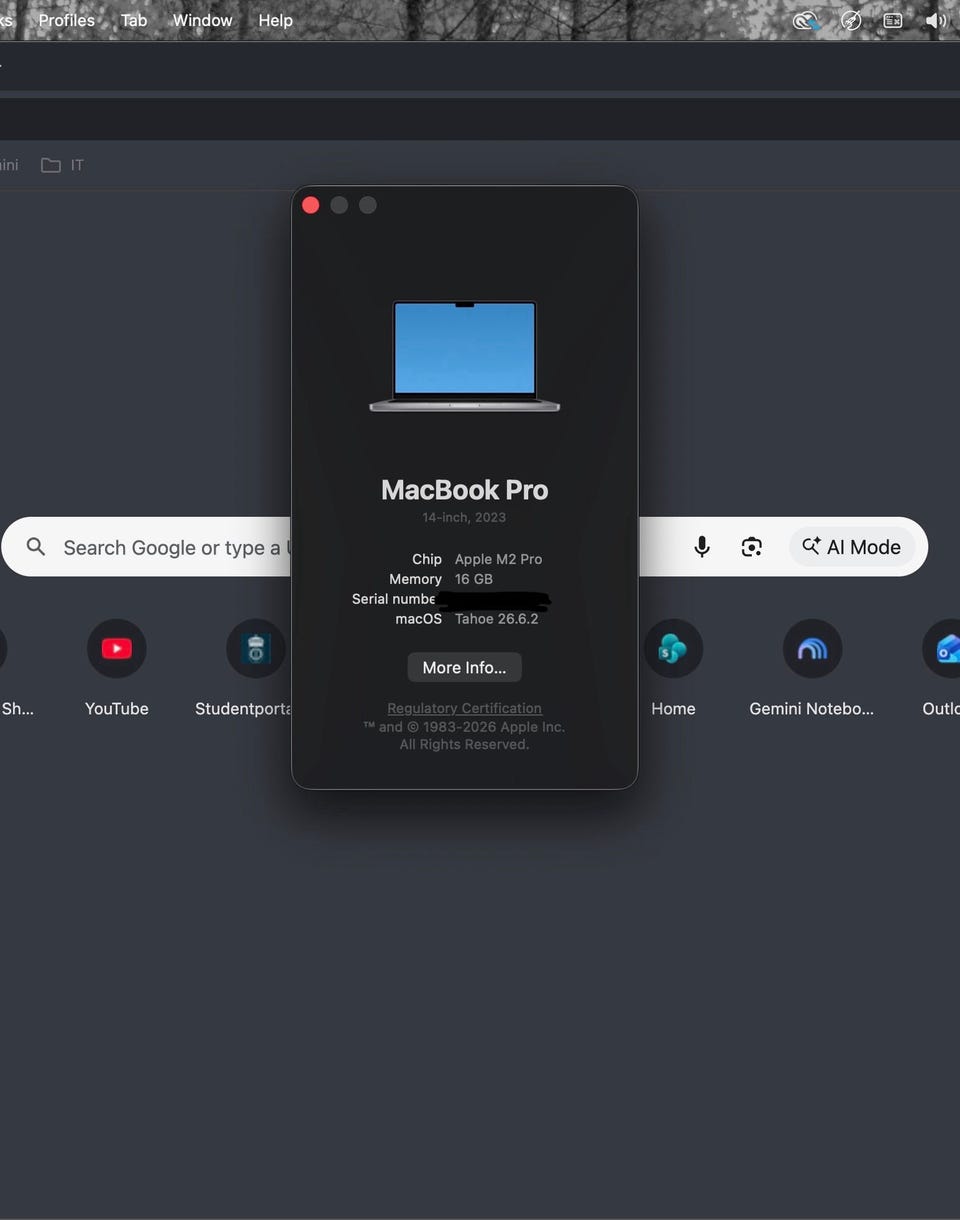Viewport: 960px width, 1220px height.
Task: Close the About This Mac window
Action: coord(311,205)
